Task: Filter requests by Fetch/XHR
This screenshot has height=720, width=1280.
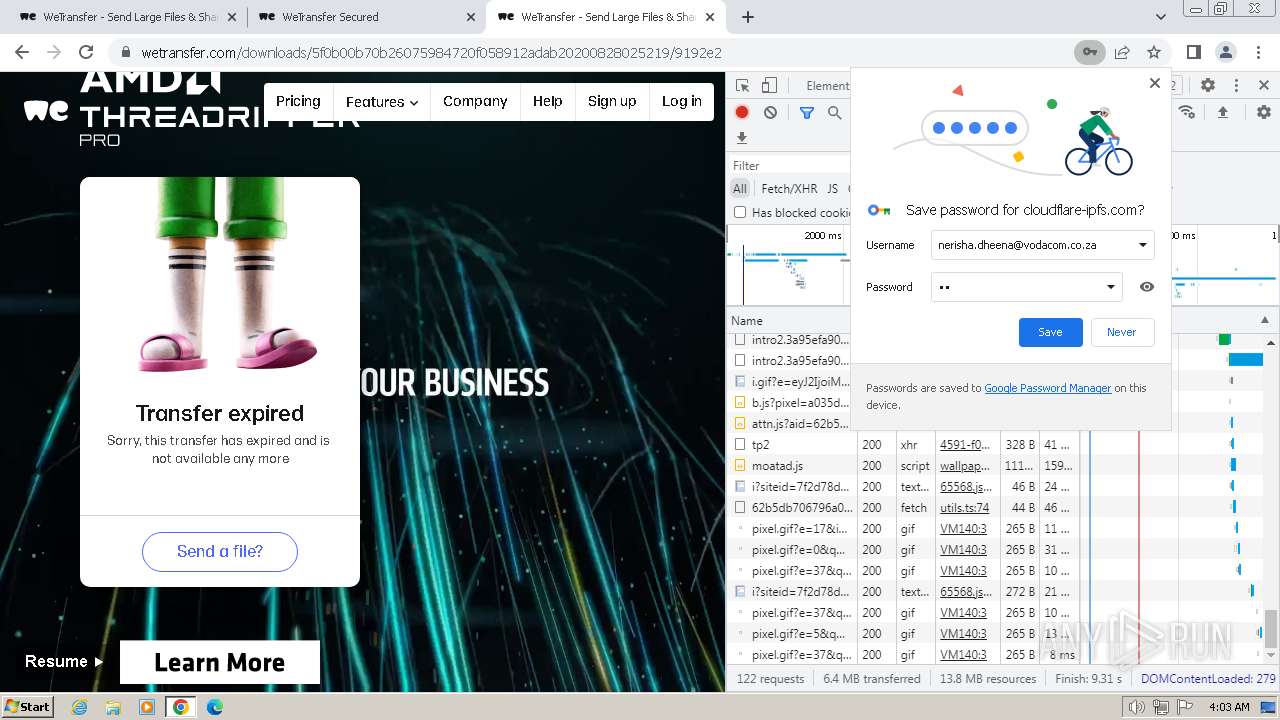Action: [789, 188]
